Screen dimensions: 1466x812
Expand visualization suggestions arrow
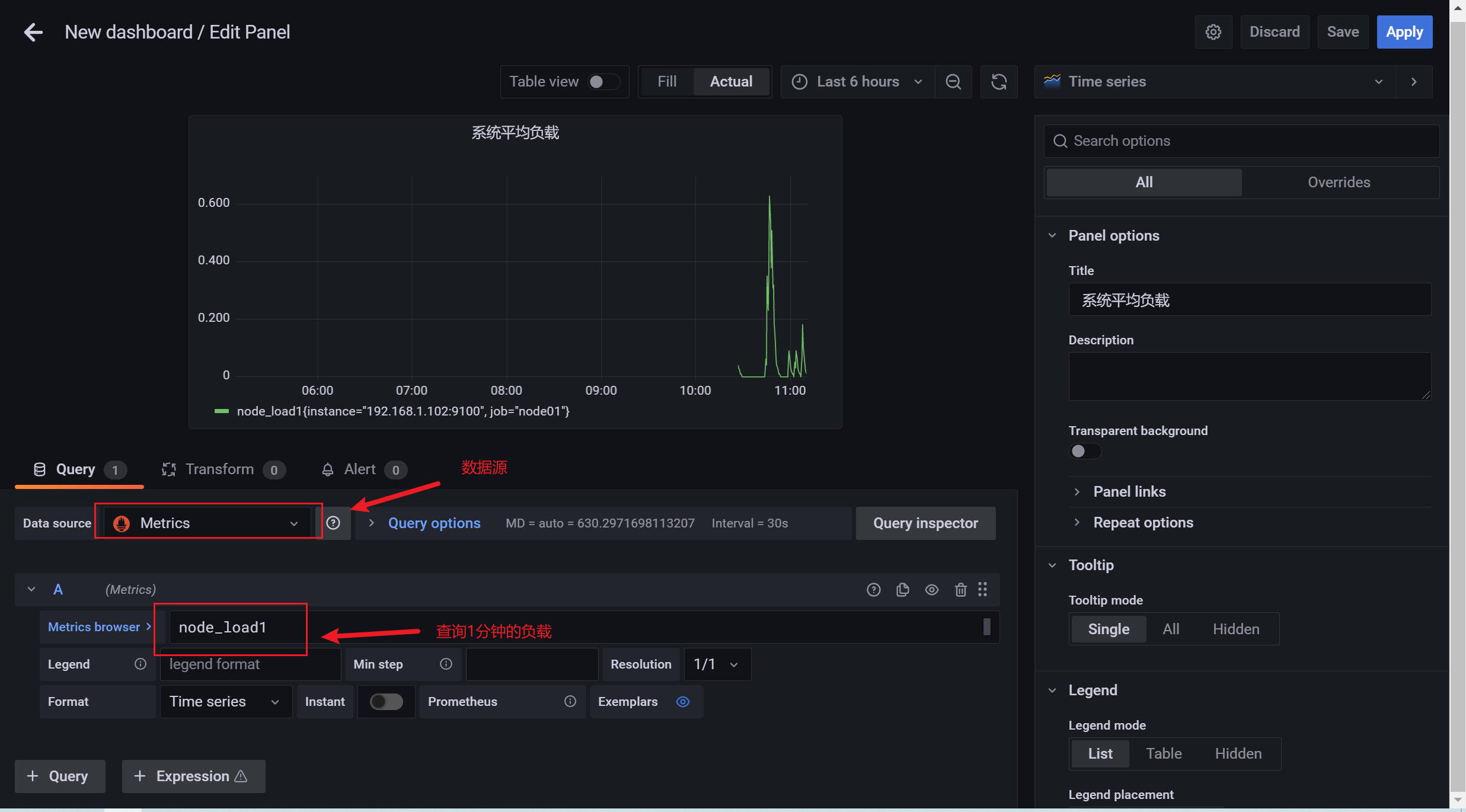pyautogui.click(x=1414, y=82)
